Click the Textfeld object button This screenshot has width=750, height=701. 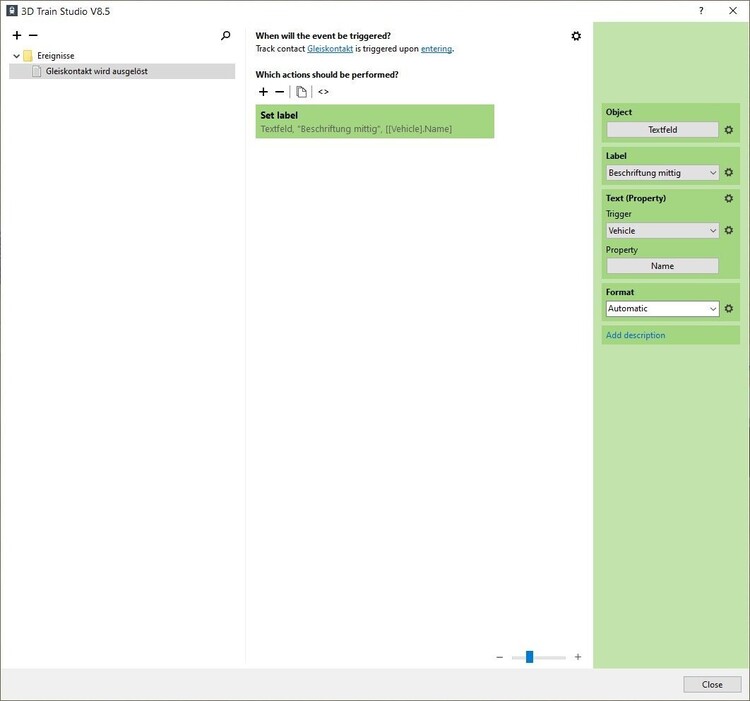click(662, 130)
